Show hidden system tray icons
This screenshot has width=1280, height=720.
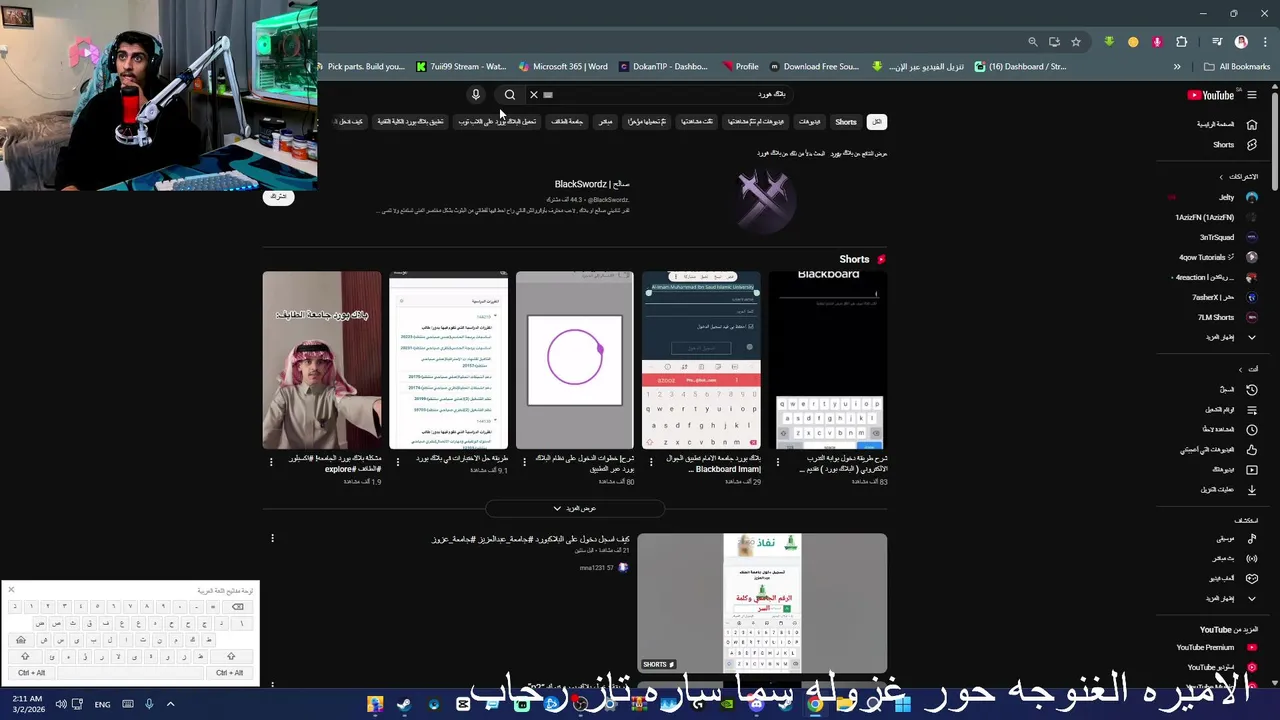pyautogui.click(x=170, y=704)
